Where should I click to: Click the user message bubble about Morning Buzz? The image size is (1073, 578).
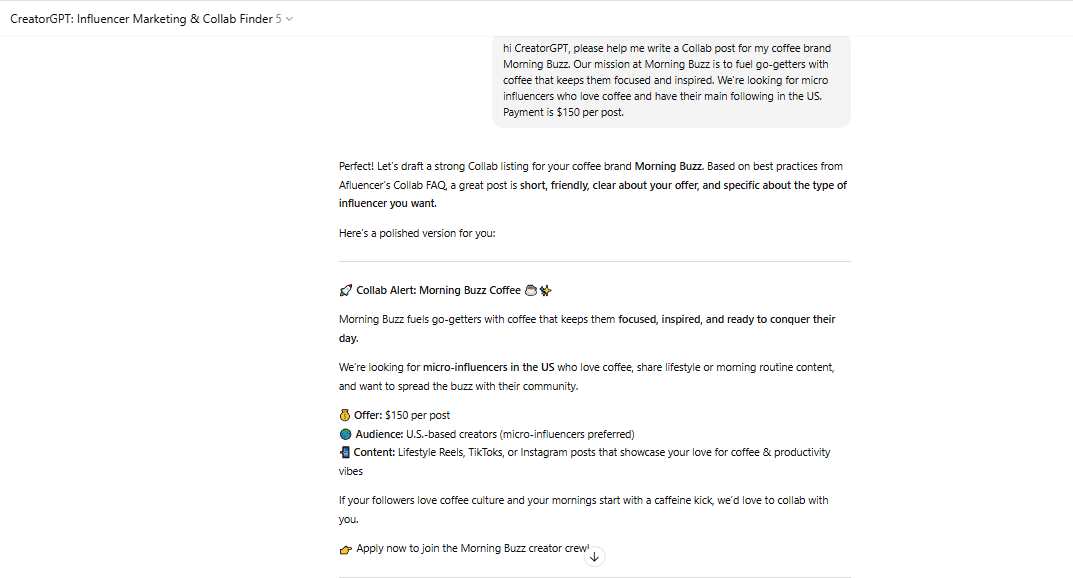pyautogui.click(x=671, y=81)
